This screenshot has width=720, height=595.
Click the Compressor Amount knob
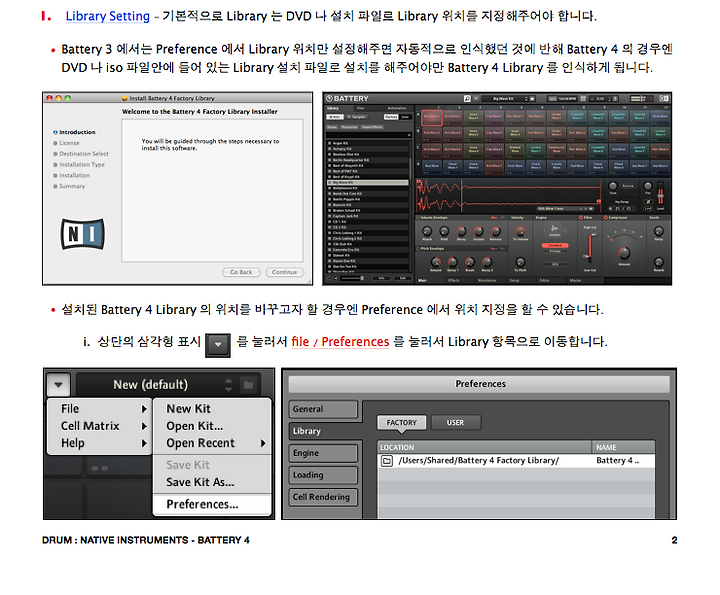point(624,253)
